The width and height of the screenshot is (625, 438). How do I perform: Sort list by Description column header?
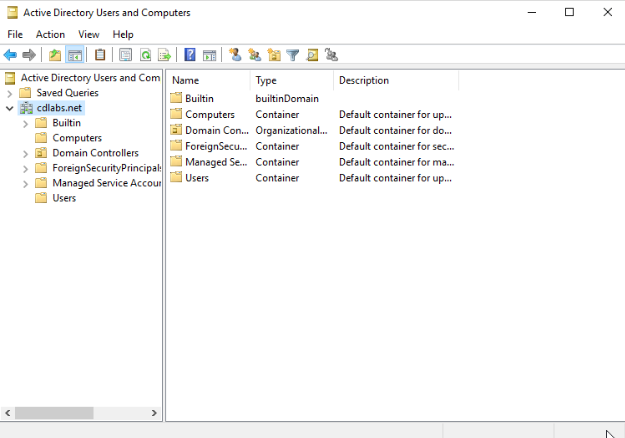click(x=396, y=81)
